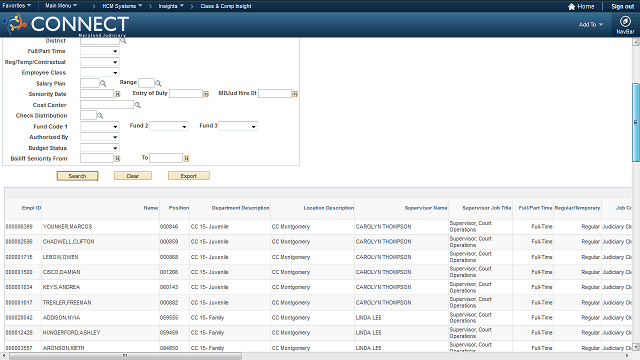Open the NavBar compass icon
The image size is (640, 360).
625,21
